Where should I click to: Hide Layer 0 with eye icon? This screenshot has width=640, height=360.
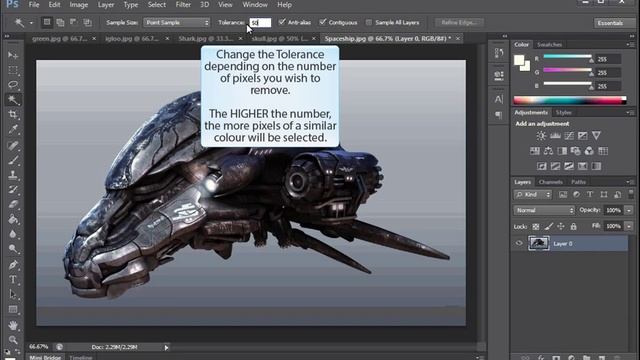click(x=519, y=243)
